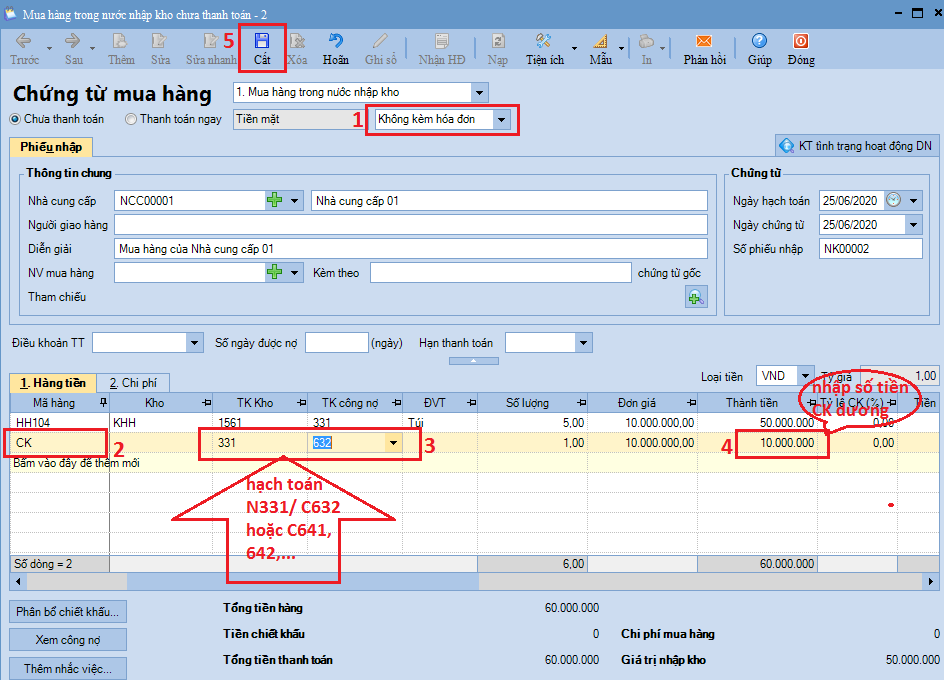The image size is (944, 680).
Task: Select Thanh toán ngay radio option
Action: tap(131, 119)
